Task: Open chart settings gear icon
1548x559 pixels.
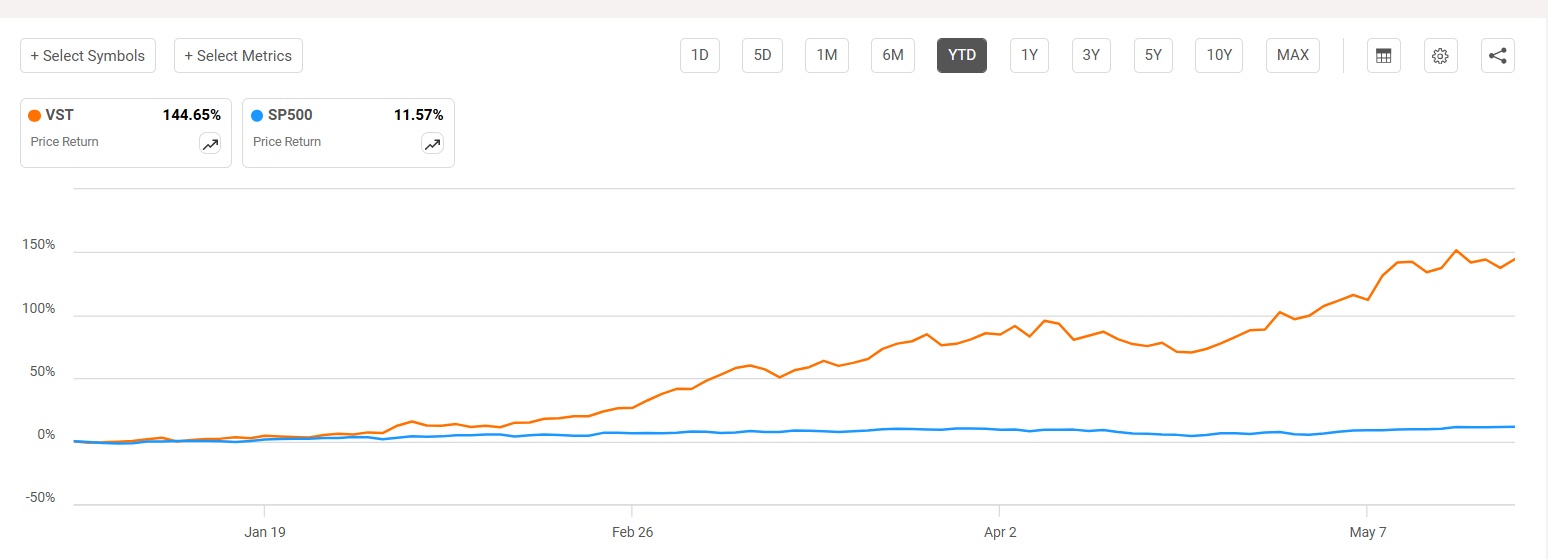Action: point(1440,56)
